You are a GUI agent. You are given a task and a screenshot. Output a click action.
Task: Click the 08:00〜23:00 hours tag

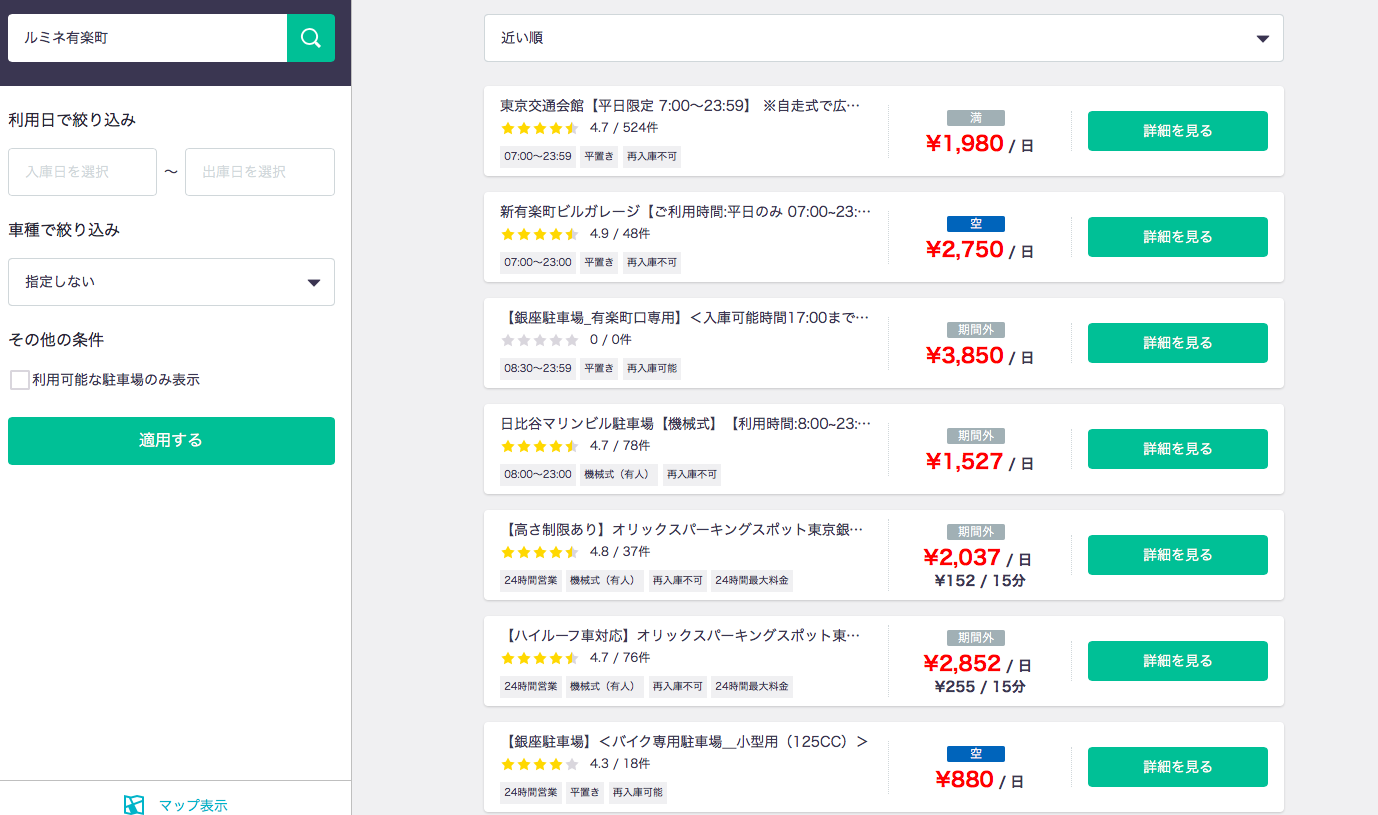coord(538,474)
